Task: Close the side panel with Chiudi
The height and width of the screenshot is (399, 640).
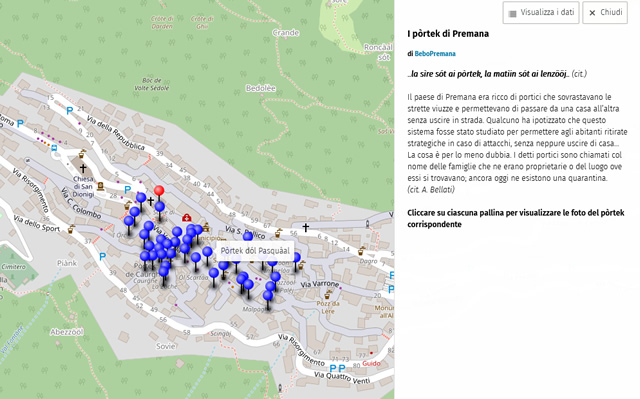Action: [x=605, y=13]
